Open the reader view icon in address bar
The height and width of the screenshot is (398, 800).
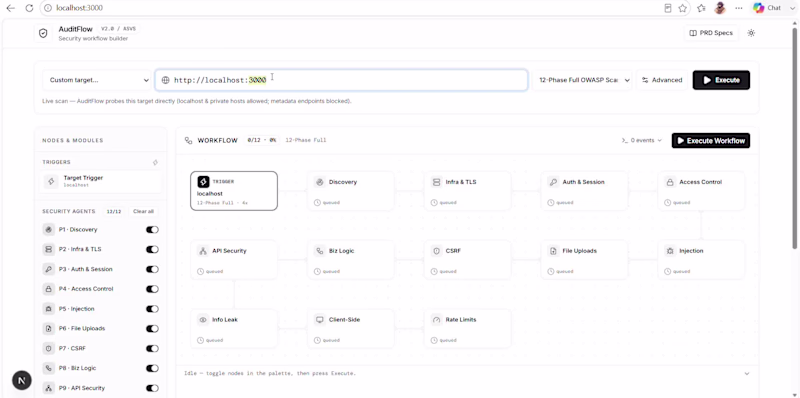tap(667, 8)
